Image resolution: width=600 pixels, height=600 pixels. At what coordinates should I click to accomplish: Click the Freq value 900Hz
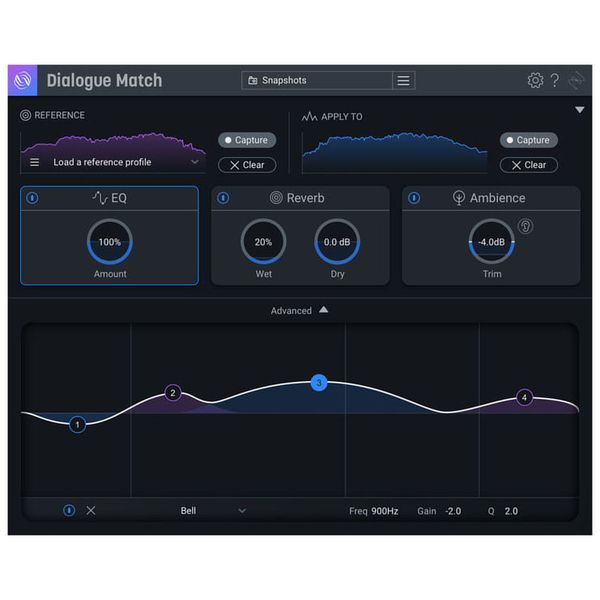[385, 511]
